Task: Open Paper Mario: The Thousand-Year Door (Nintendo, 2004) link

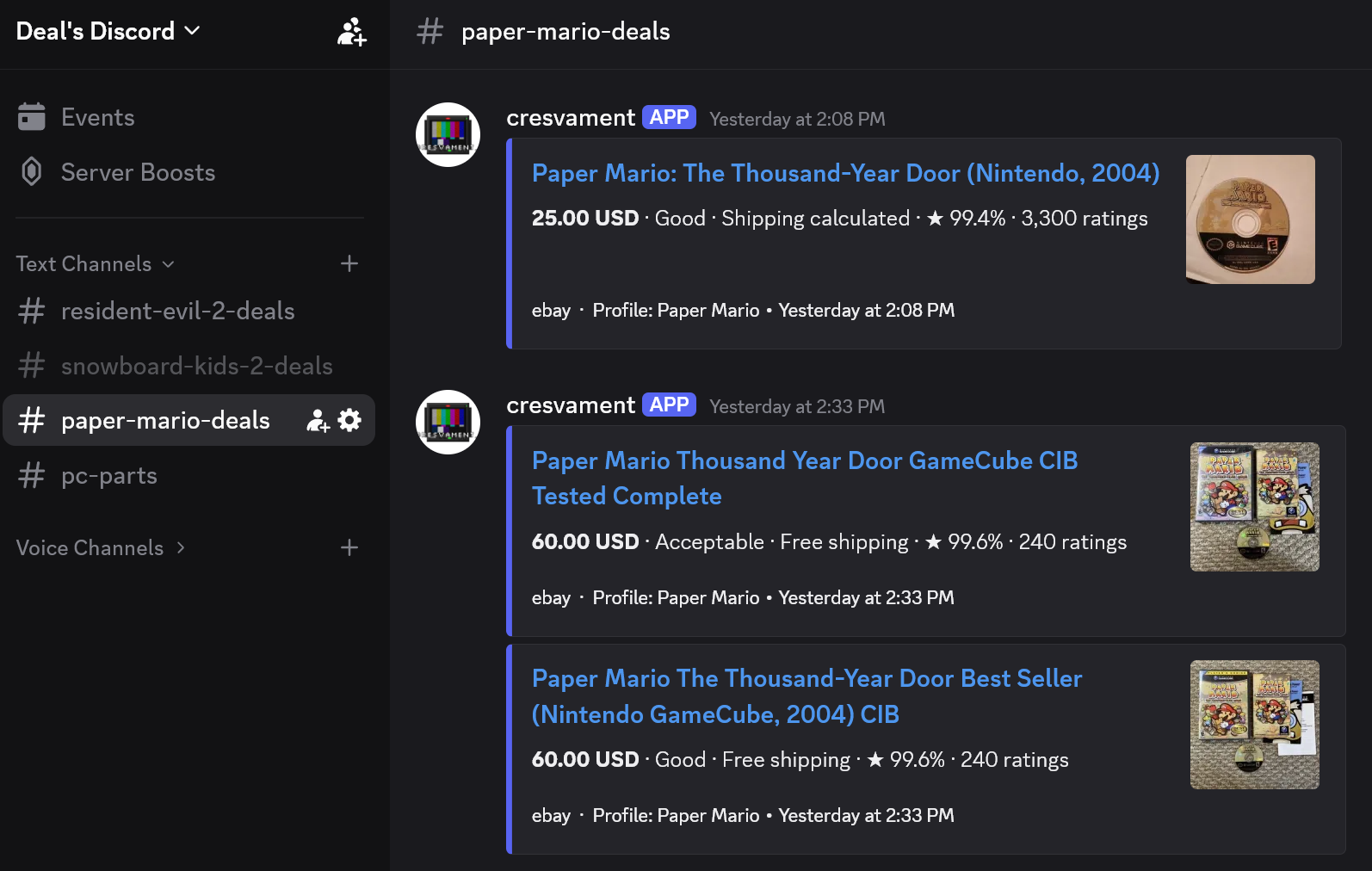Action: click(x=845, y=173)
